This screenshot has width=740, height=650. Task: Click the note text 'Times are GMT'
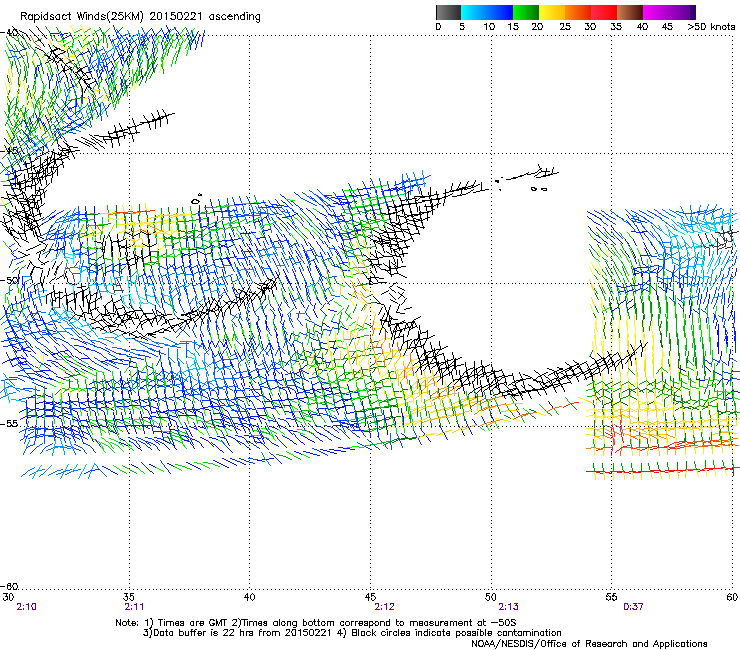point(192,623)
